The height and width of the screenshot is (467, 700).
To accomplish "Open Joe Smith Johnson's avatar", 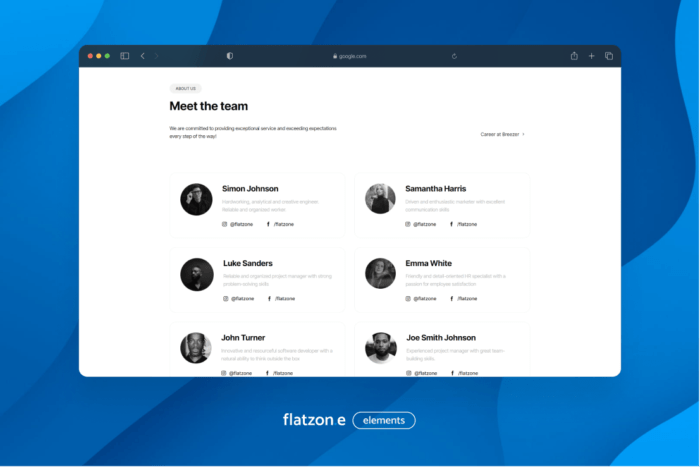I will point(380,348).
